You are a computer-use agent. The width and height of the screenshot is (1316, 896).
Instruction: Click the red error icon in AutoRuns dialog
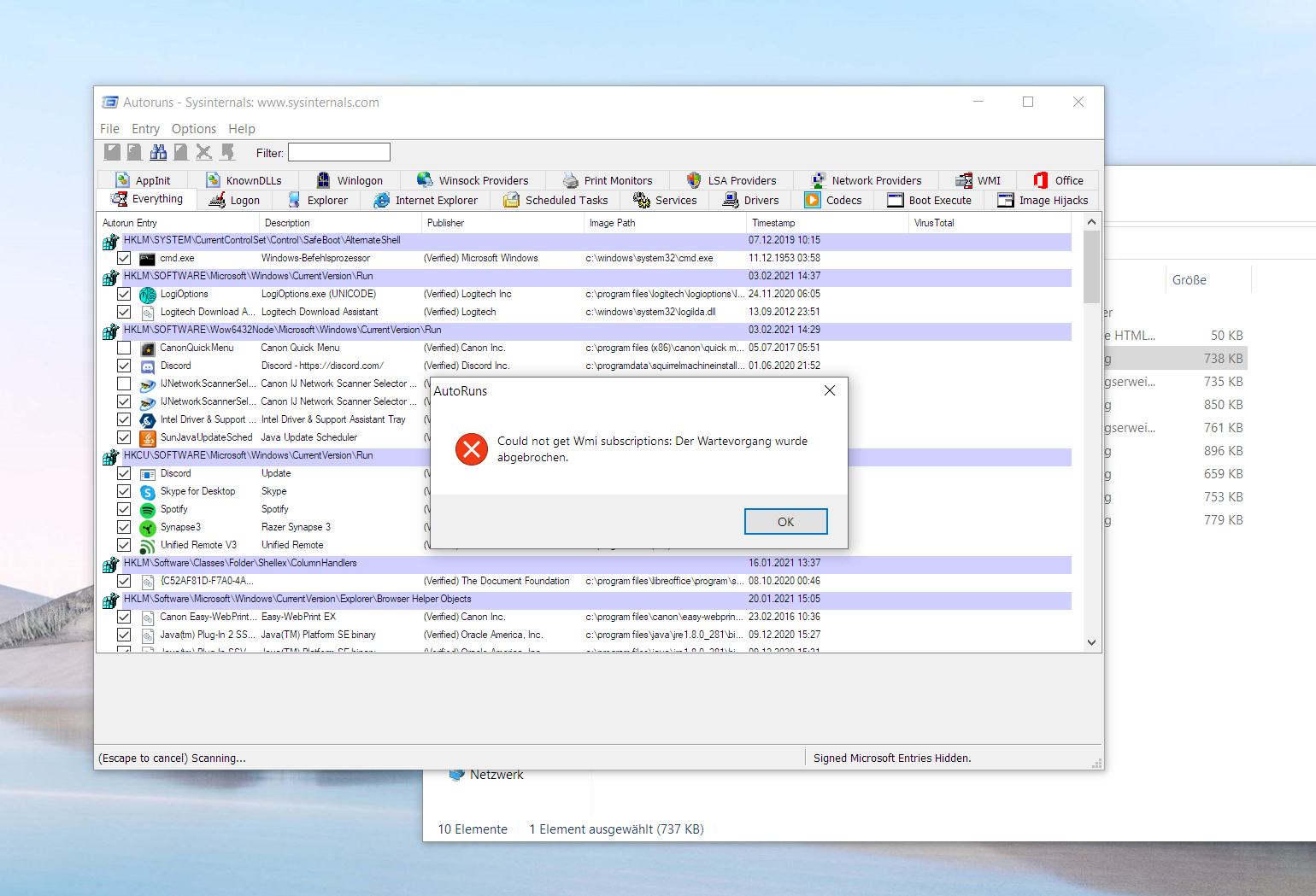click(x=471, y=448)
